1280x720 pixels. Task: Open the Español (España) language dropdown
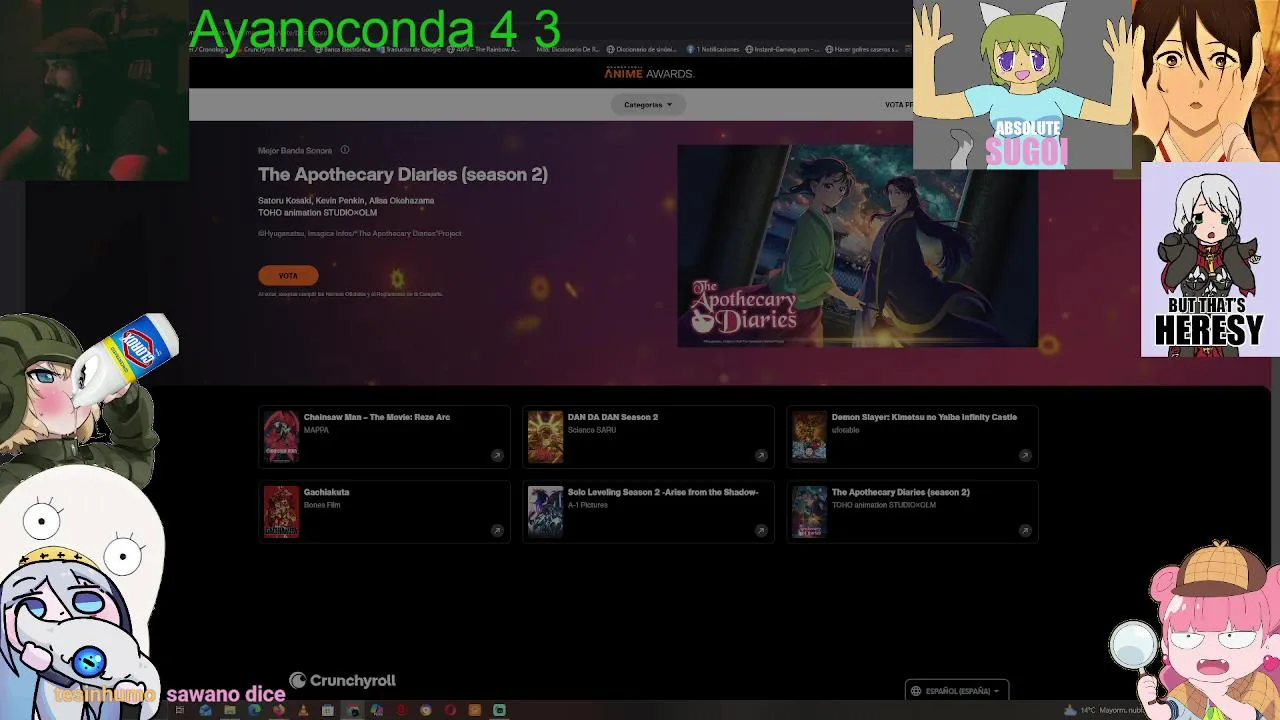point(956,690)
